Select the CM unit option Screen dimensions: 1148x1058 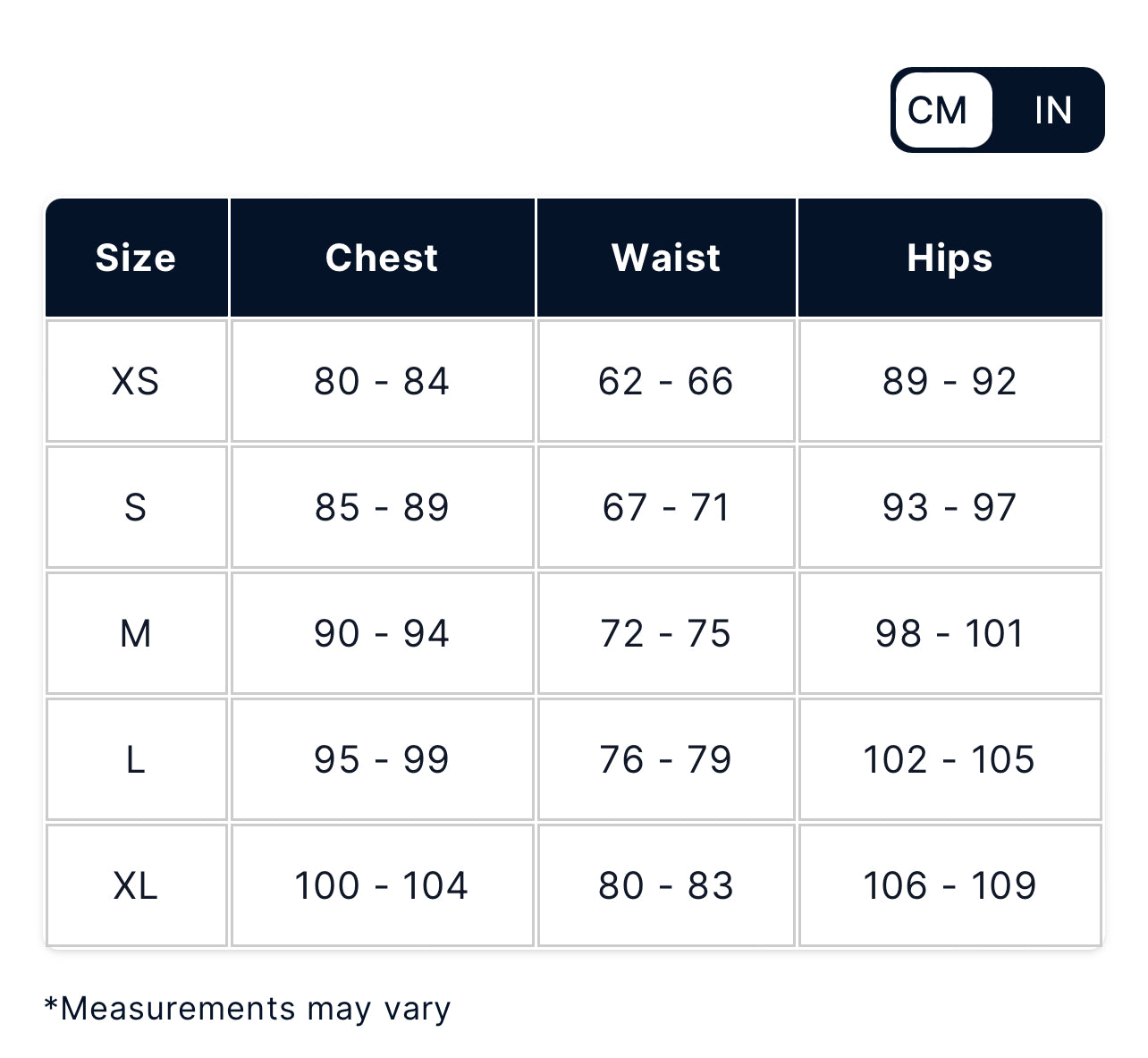pyautogui.click(x=938, y=111)
